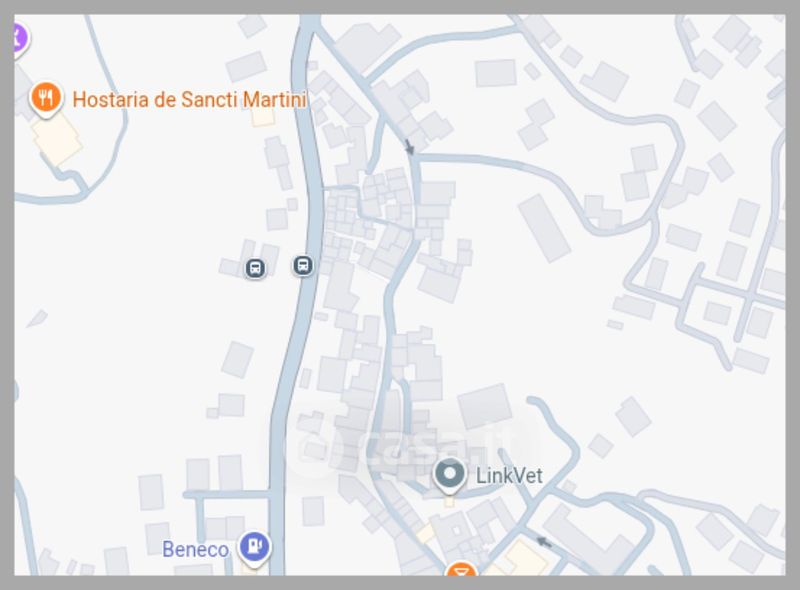Click the LinkVet location pin
The height and width of the screenshot is (590, 800).
[x=449, y=476]
